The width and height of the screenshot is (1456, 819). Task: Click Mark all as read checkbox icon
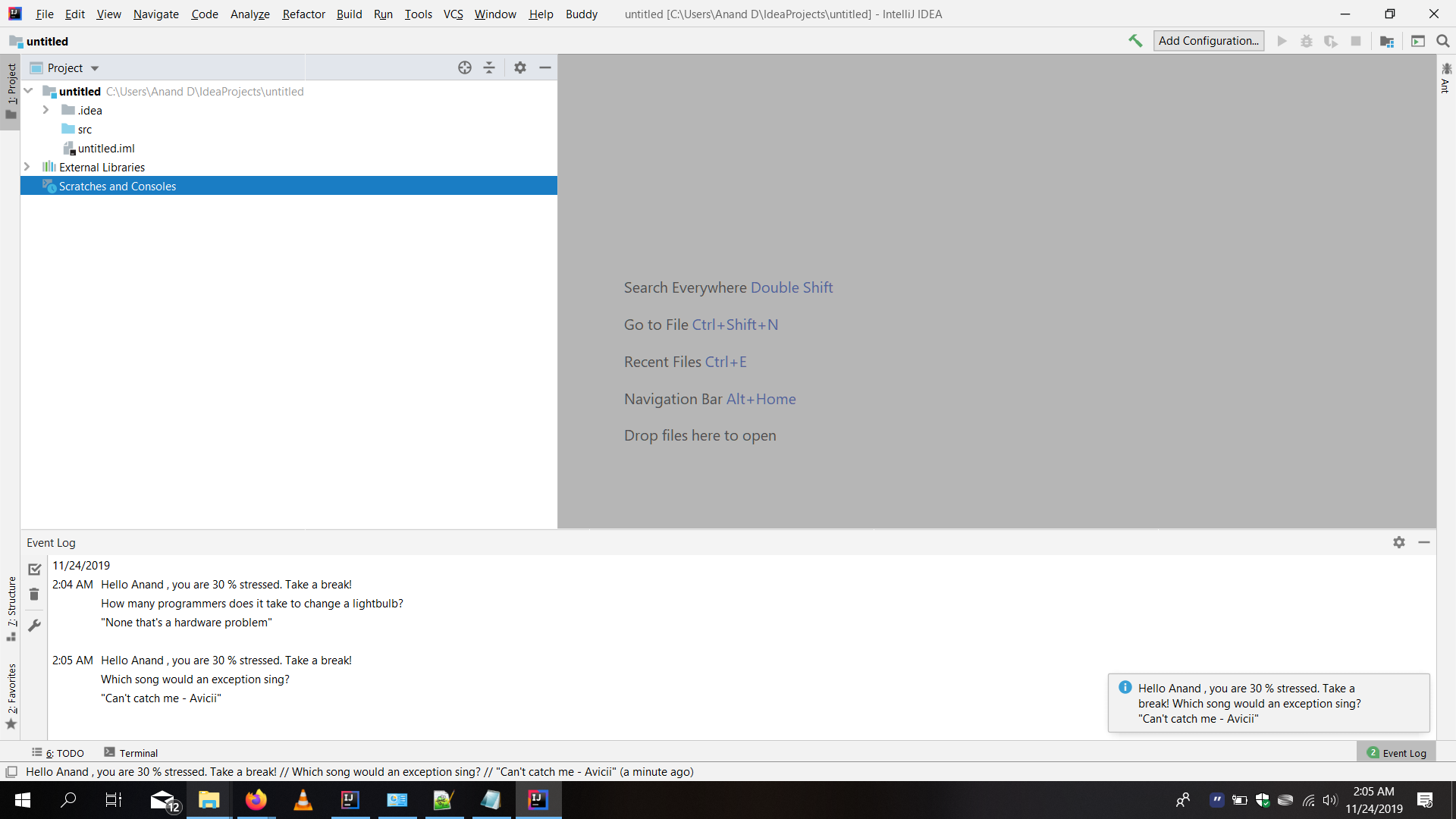(x=34, y=569)
